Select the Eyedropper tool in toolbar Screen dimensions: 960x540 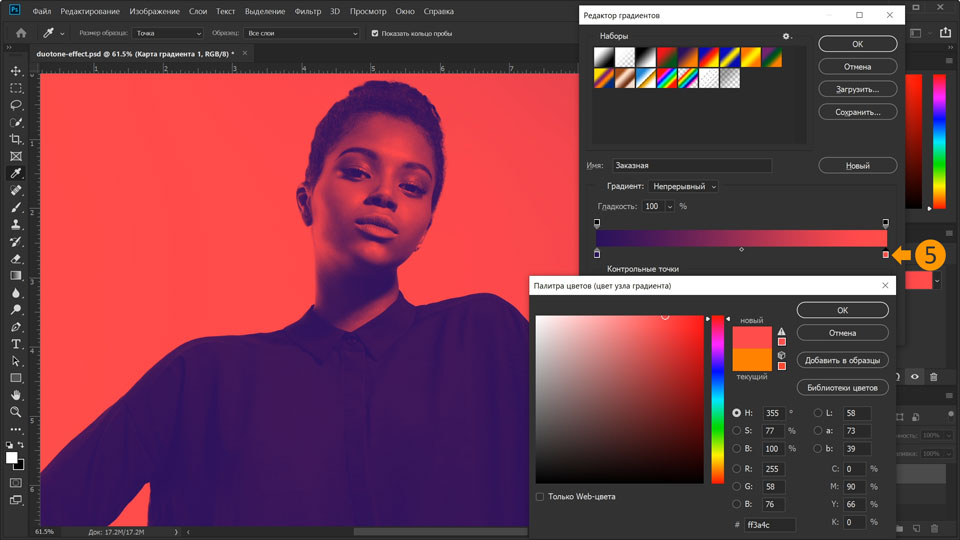(x=16, y=174)
